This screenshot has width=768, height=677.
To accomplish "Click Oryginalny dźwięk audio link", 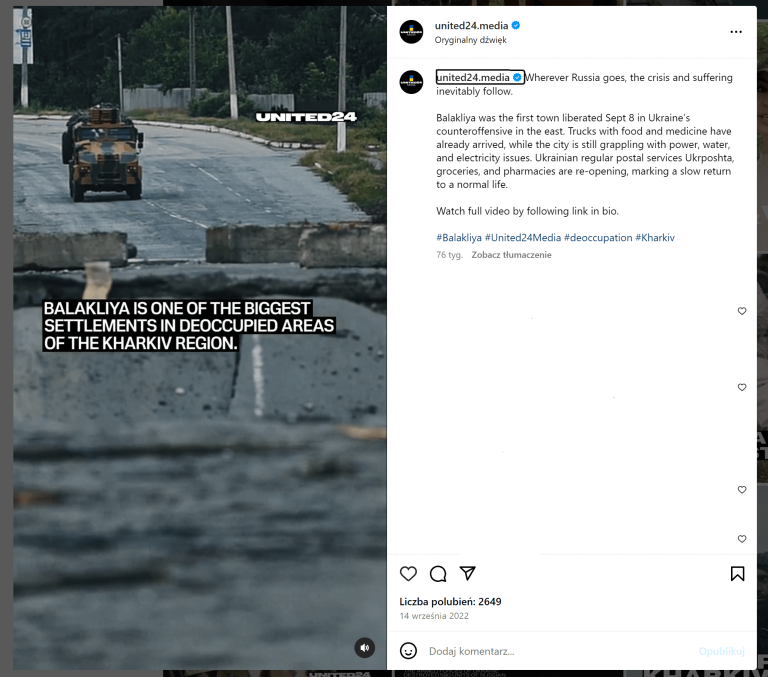I will (470, 40).
